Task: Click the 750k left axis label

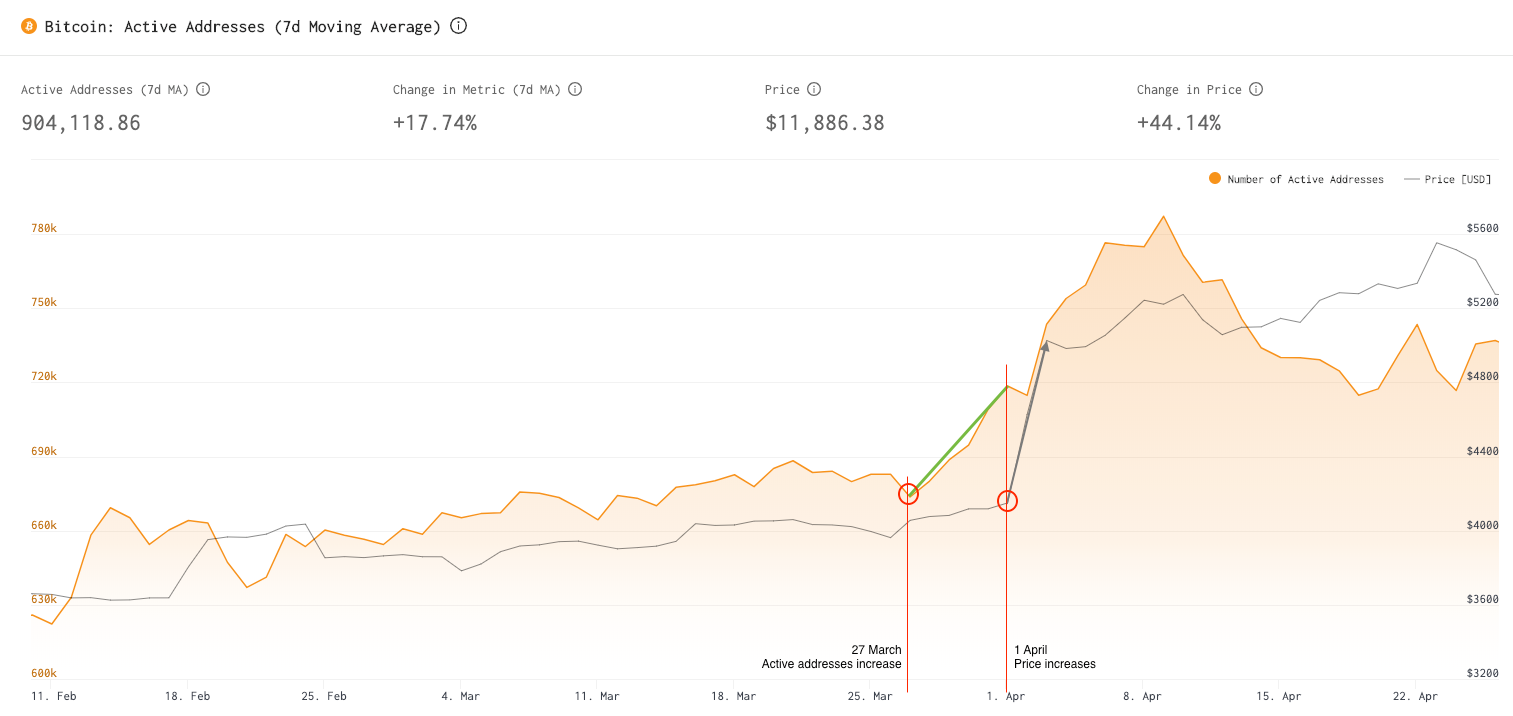Action: (44, 302)
